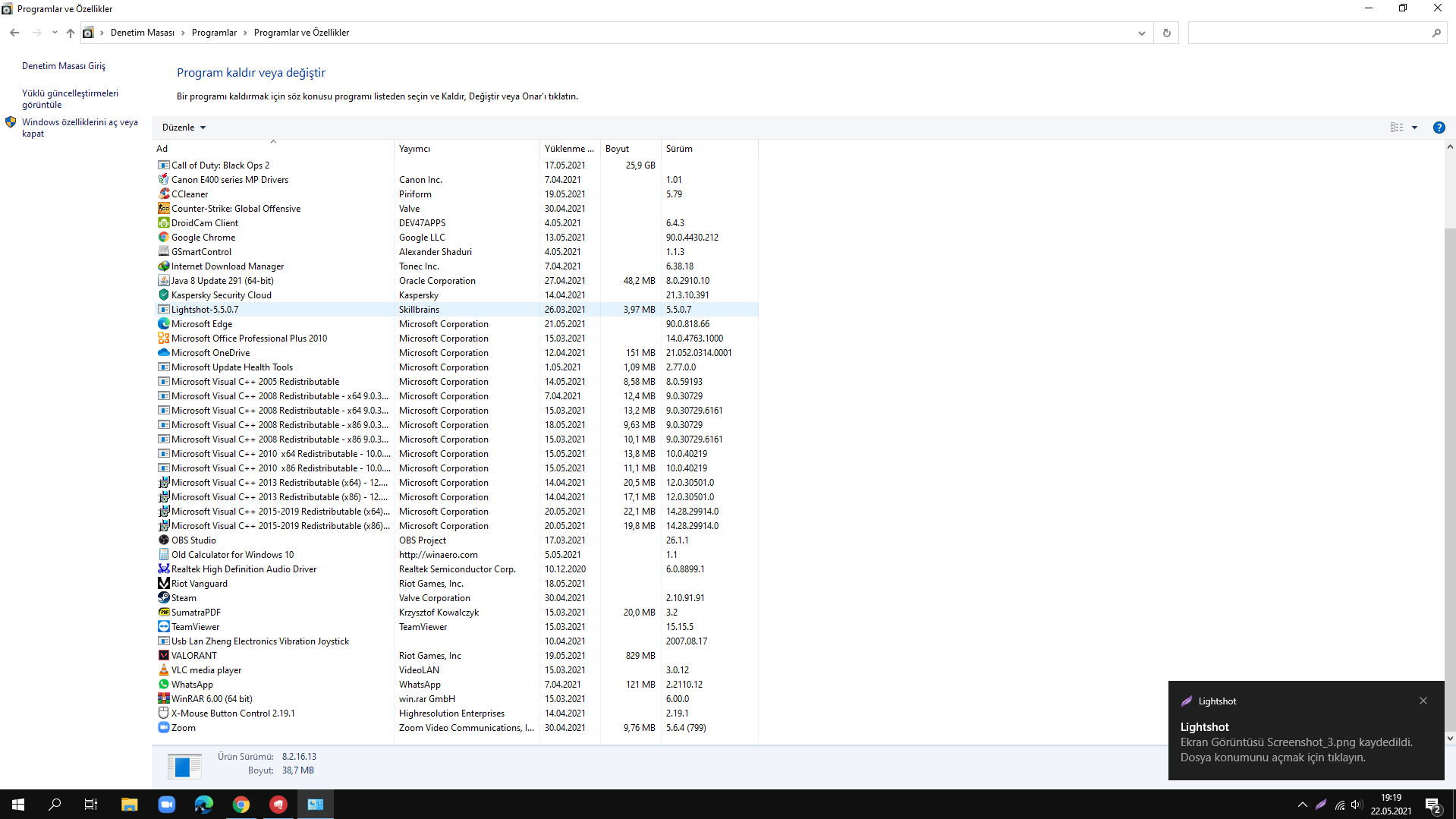This screenshot has height=819, width=1456.
Task: Go up one folder level
Action: tap(71, 33)
